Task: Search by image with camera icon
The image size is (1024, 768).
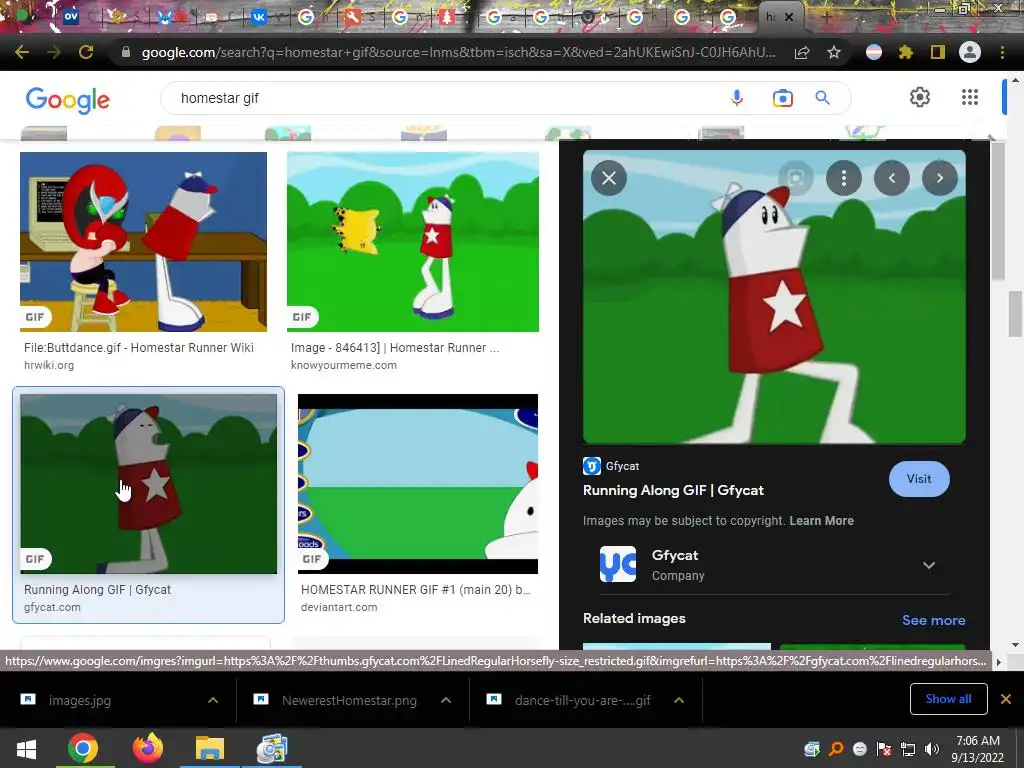Action: tap(782, 98)
